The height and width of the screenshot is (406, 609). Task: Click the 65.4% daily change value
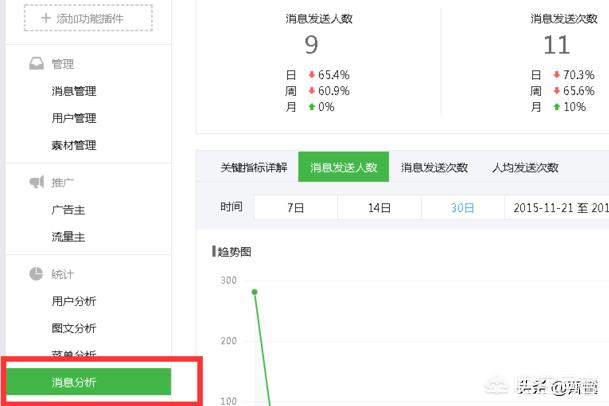tap(334, 75)
